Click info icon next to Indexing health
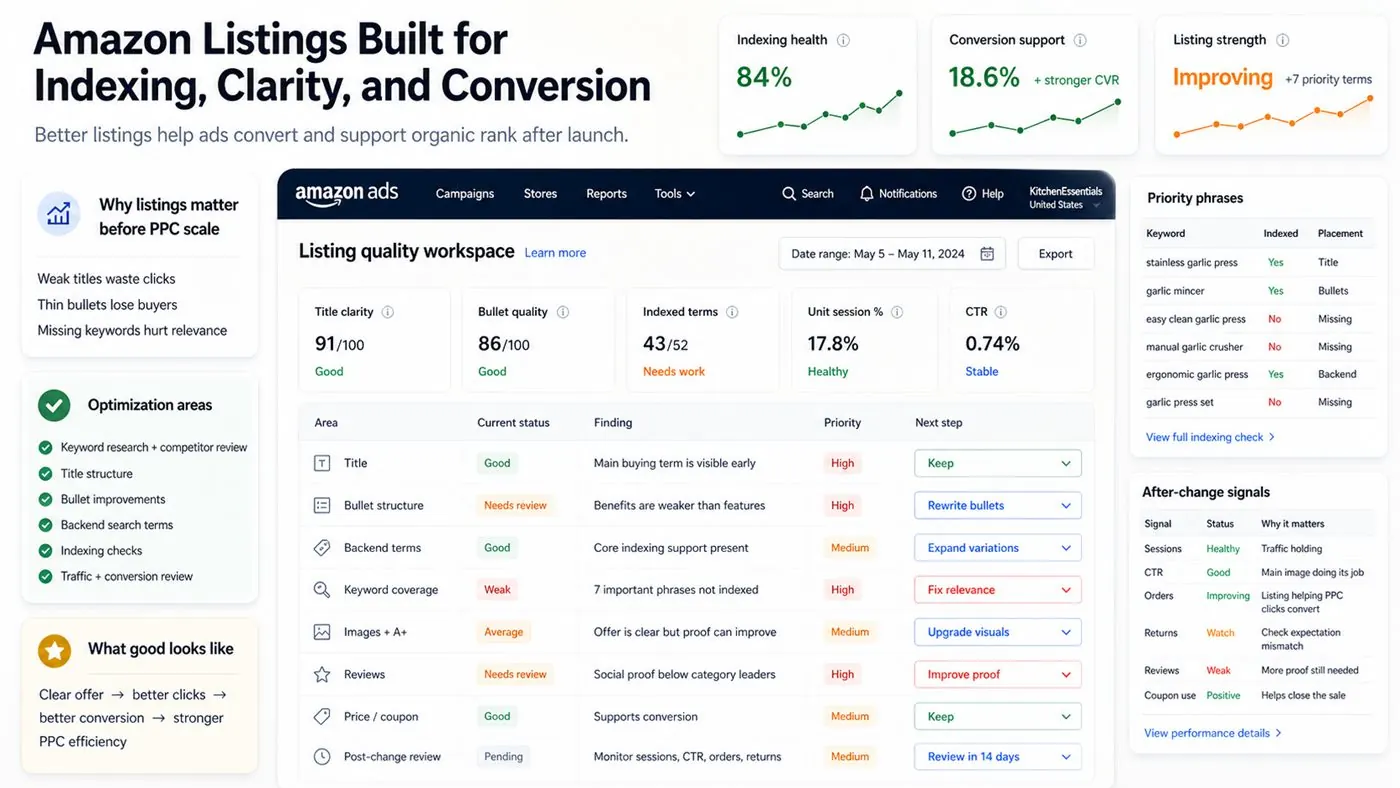 click(x=843, y=40)
